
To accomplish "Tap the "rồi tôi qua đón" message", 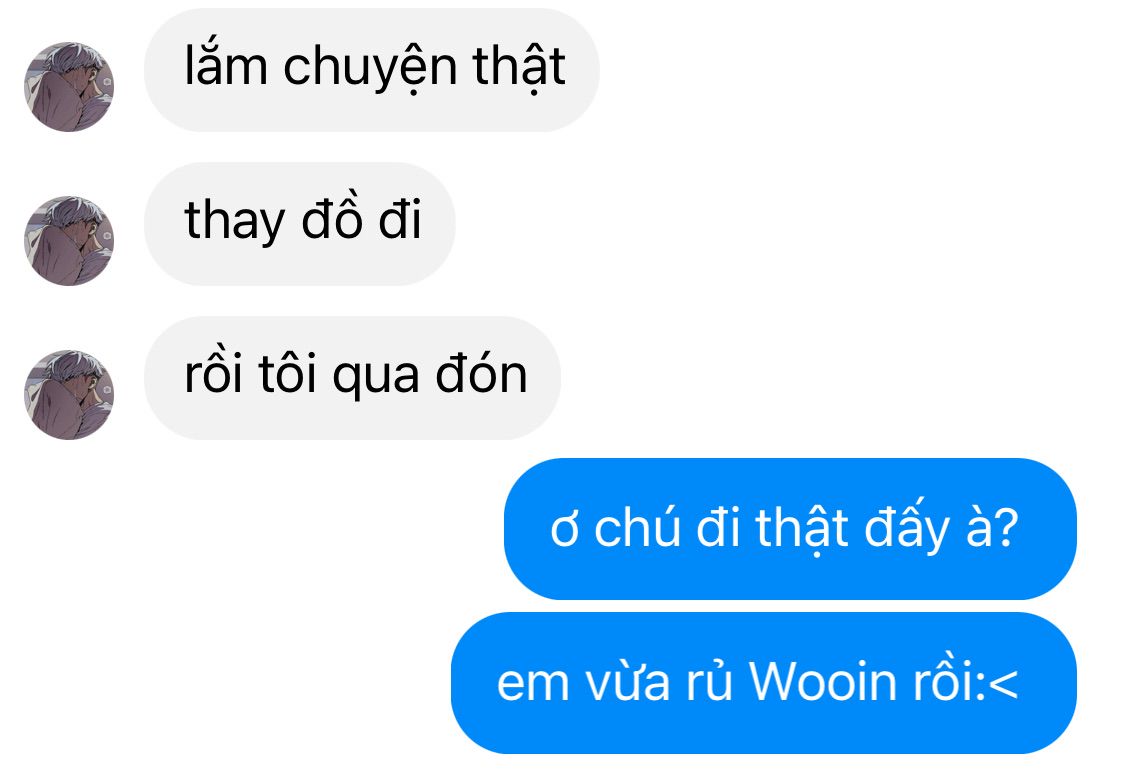I will tap(352, 378).
